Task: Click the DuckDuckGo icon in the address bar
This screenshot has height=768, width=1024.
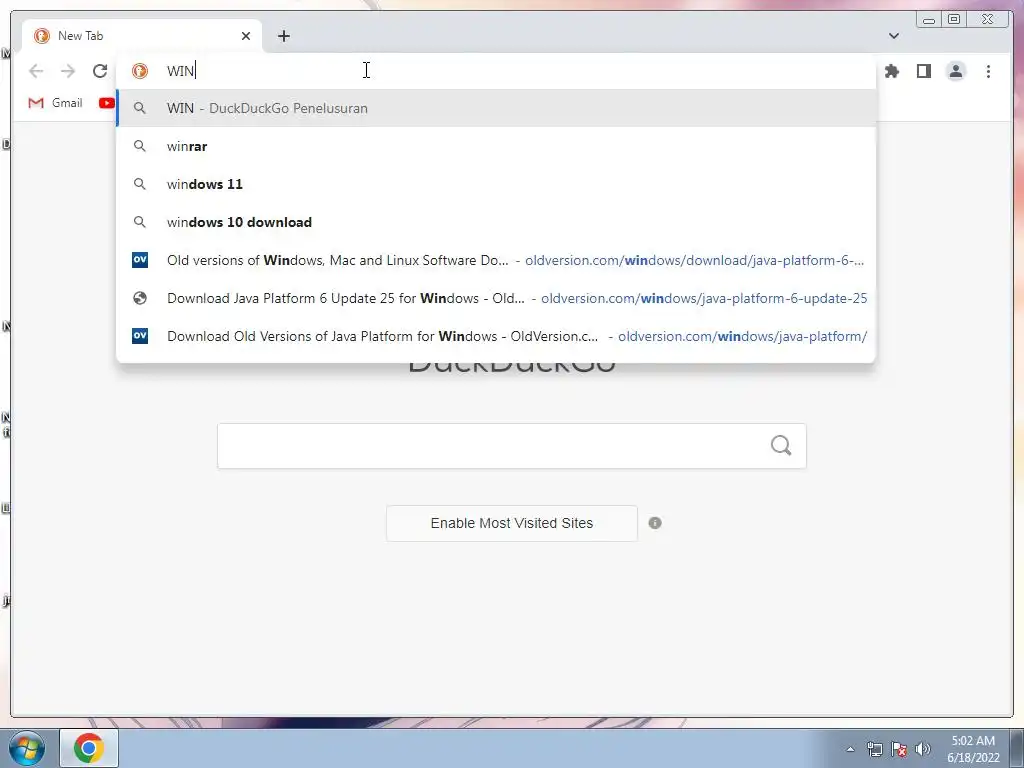Action: click(140, 71)
